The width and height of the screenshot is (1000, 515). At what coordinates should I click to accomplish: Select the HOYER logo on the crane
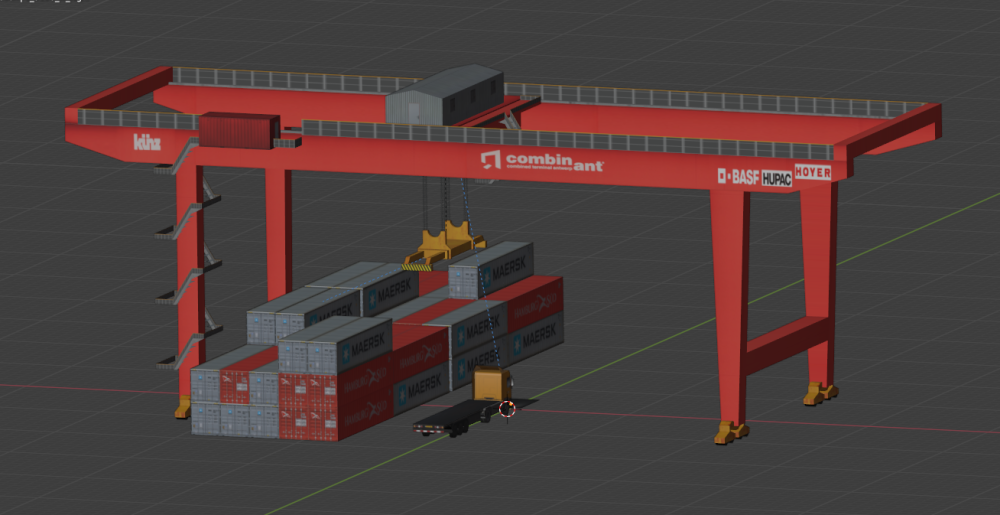pyautogui.click(x=813, y=172)
